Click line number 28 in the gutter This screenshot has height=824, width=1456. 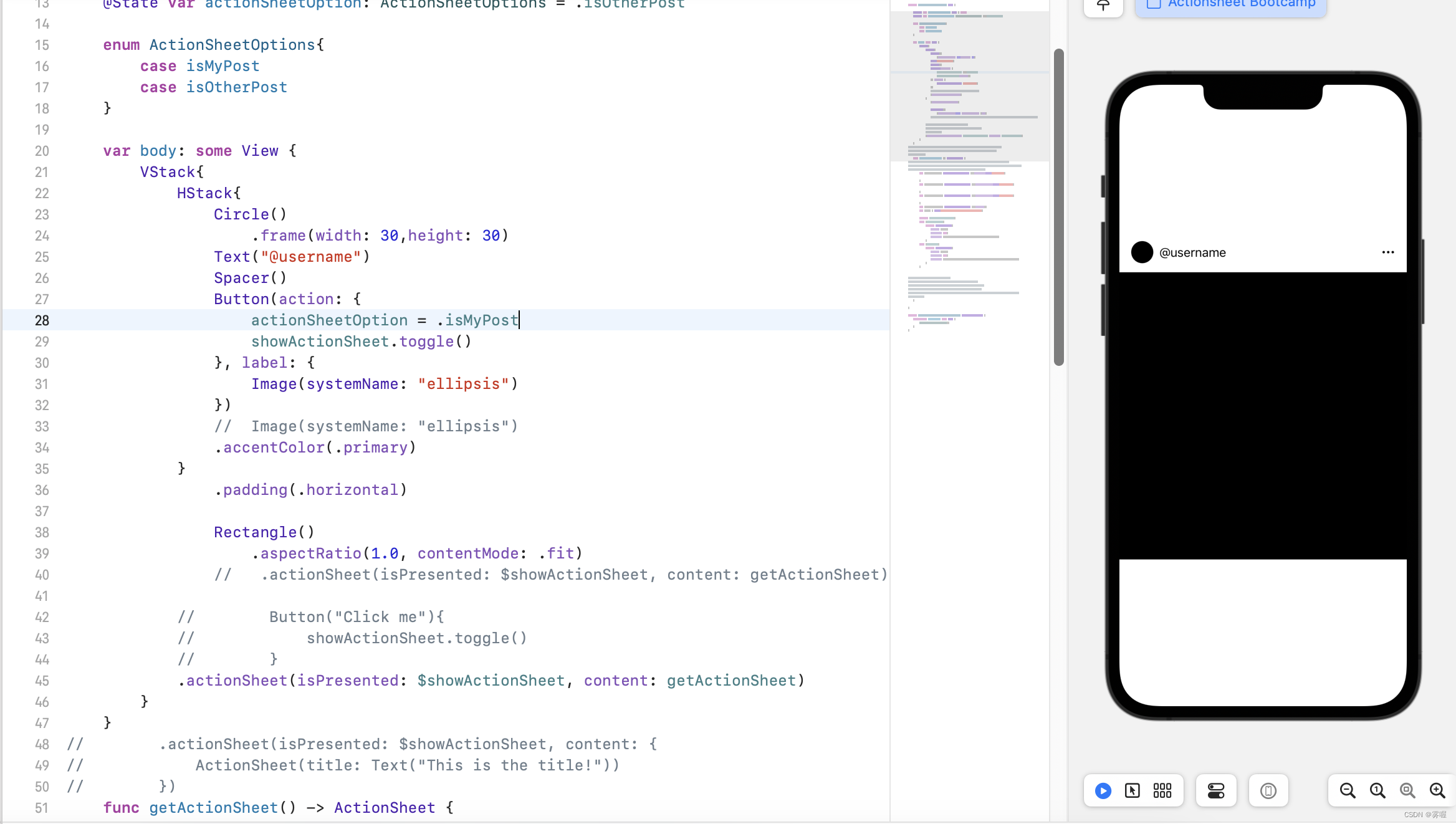click(x=42, y=320)
